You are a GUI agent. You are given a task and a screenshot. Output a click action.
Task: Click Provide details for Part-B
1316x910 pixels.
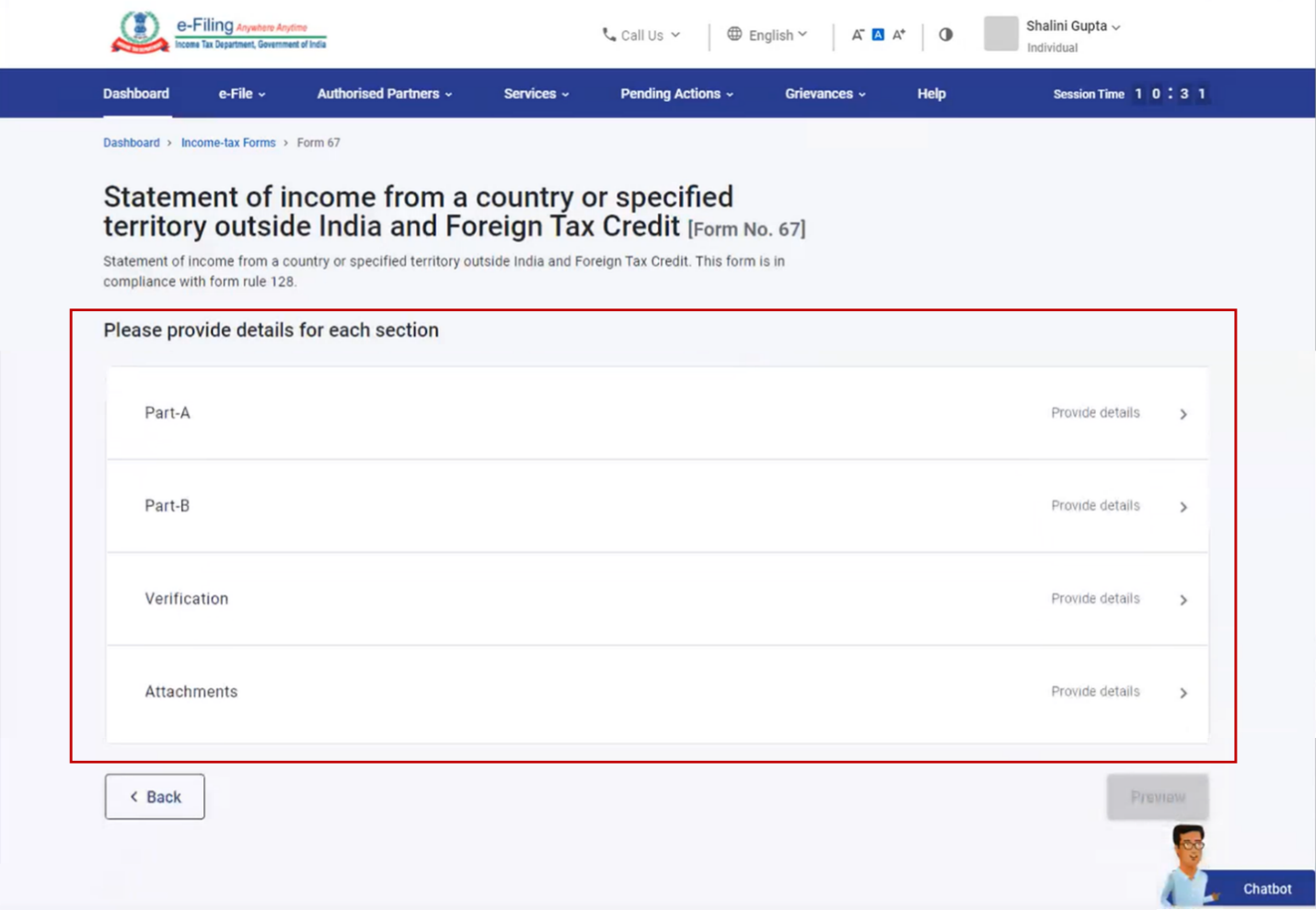[1095, 506]
